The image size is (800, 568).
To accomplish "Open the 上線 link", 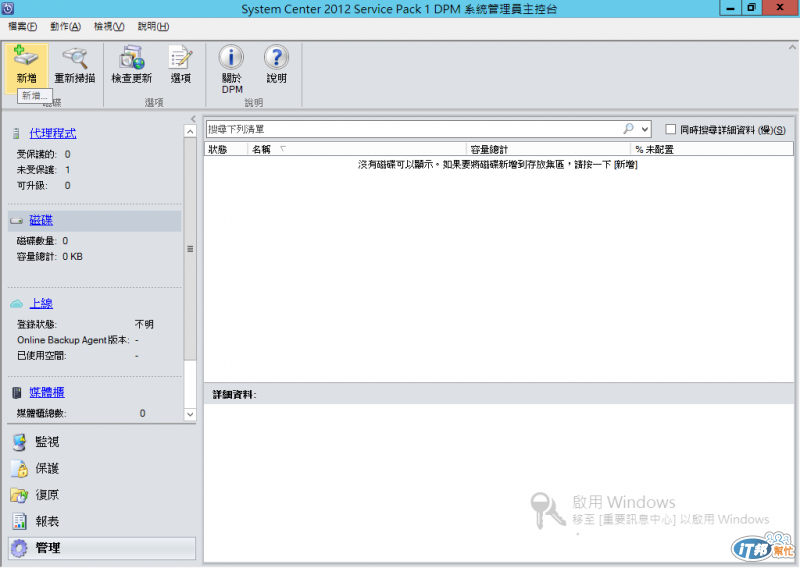I will [41, 304].
